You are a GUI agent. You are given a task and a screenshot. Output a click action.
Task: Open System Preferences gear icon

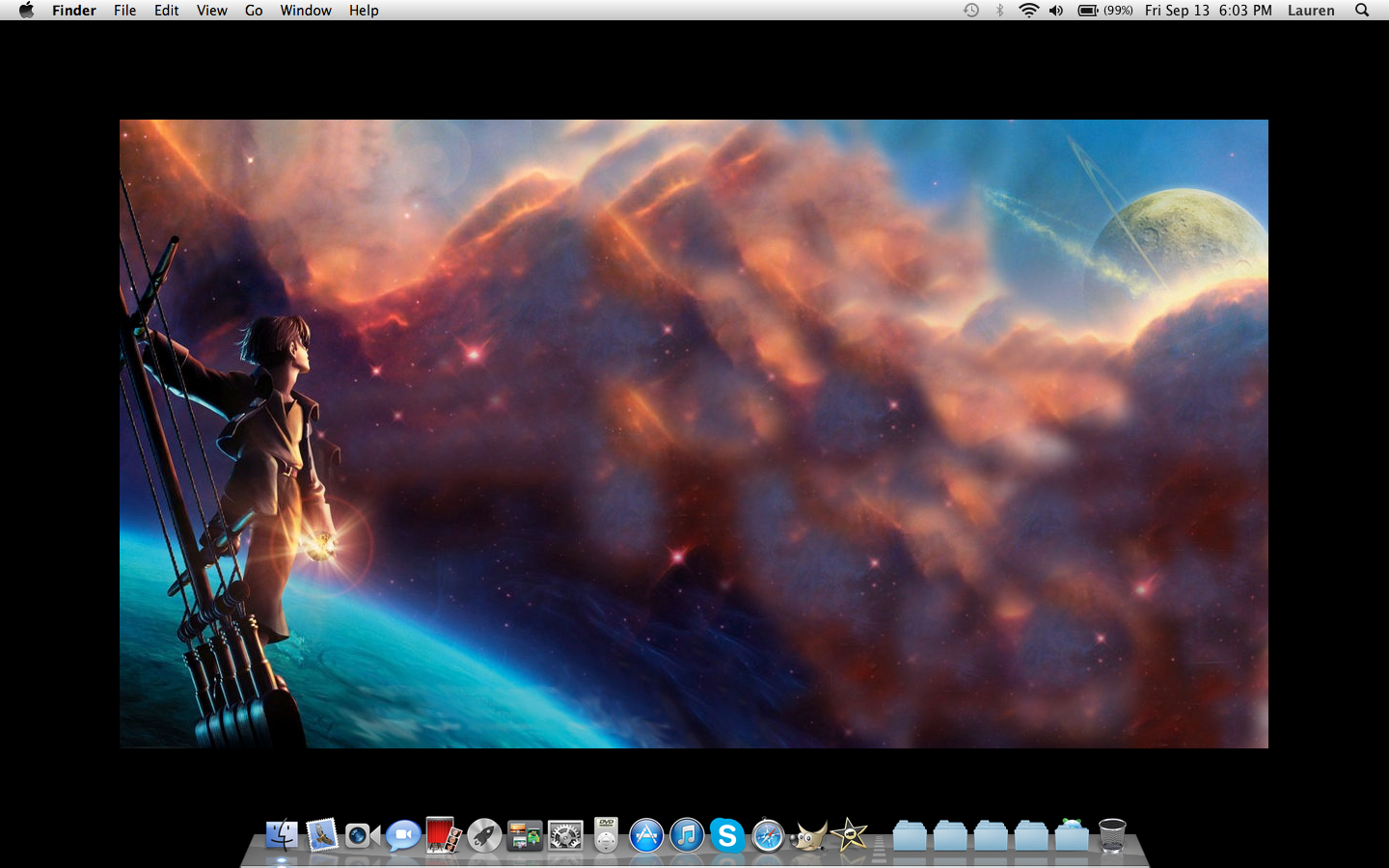point(565,835)
